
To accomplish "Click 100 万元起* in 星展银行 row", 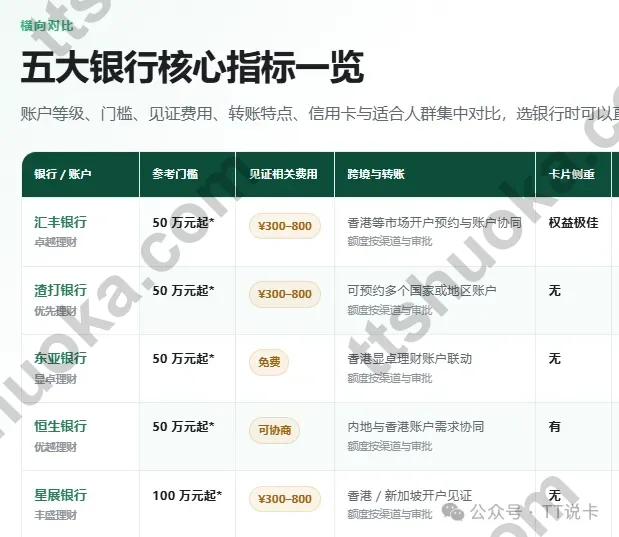I will 187,495.
